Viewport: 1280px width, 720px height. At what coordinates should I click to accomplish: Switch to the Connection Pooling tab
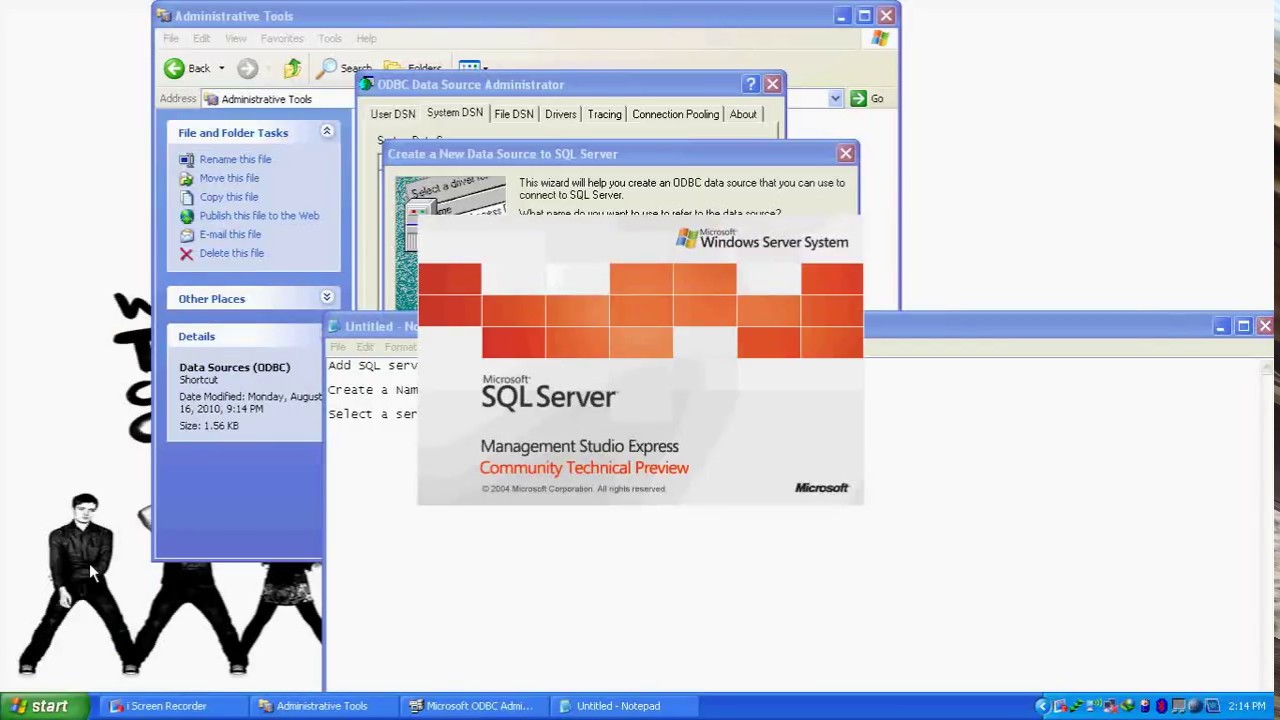point(675,114)
